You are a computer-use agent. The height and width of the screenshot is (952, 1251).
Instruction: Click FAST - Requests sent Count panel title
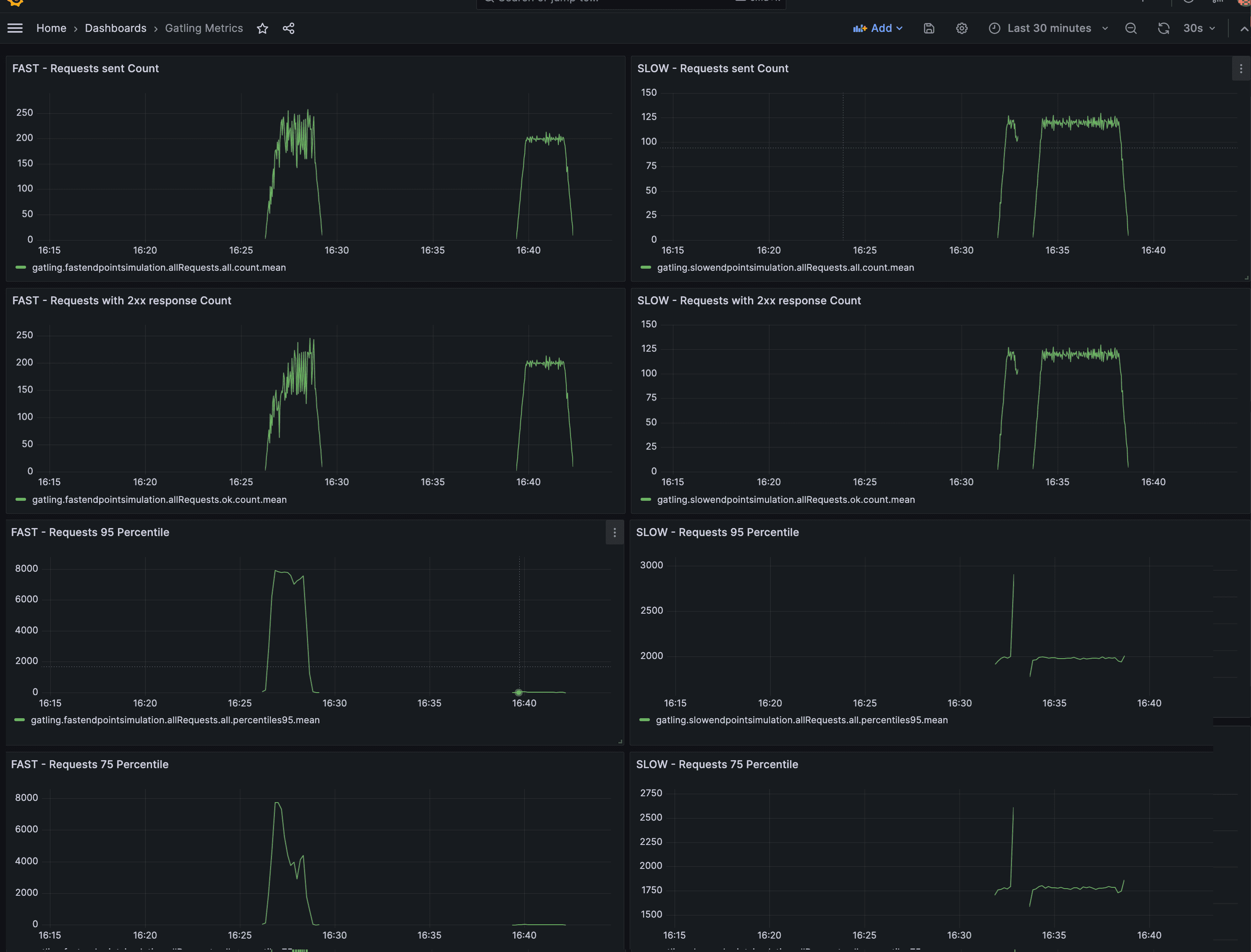pos(86,68)
